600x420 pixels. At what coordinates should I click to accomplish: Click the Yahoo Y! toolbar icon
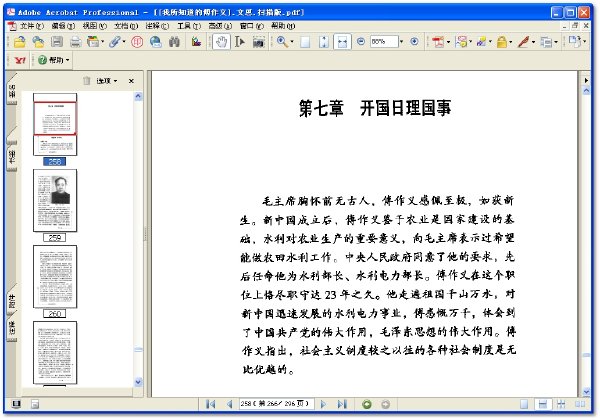coord(20,60)
